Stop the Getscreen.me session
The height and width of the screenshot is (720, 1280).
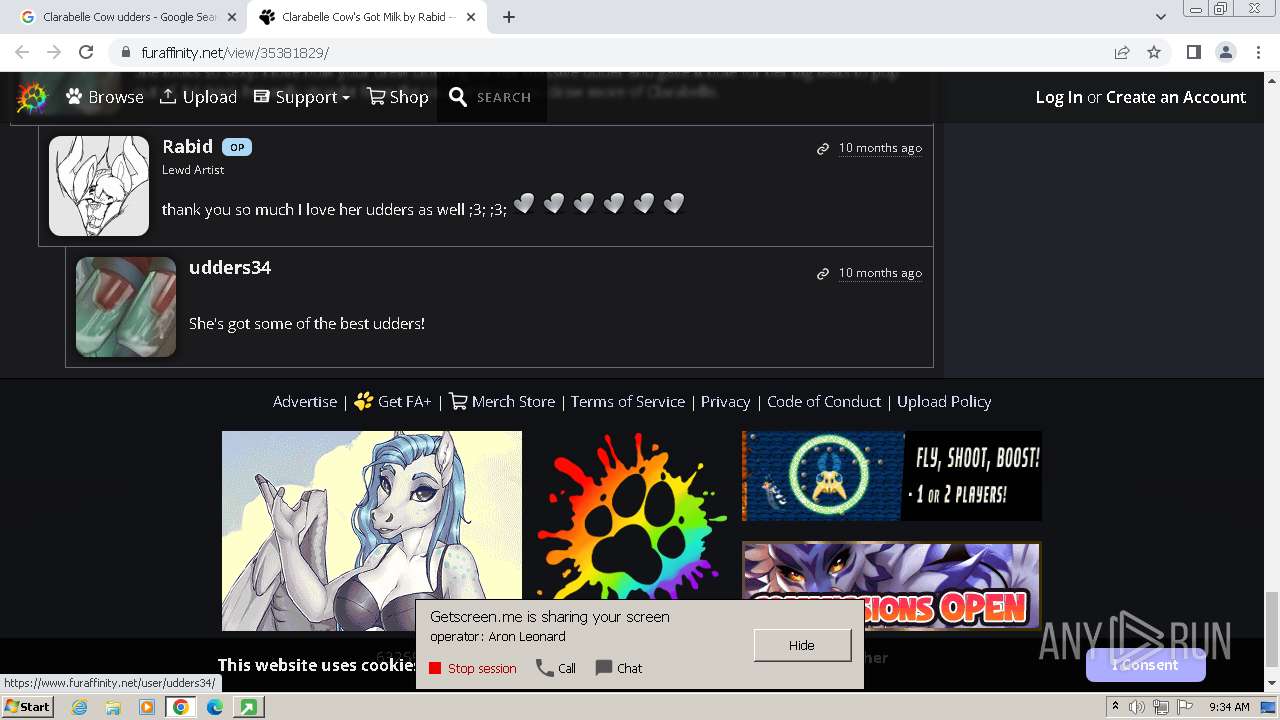(473, 668)
